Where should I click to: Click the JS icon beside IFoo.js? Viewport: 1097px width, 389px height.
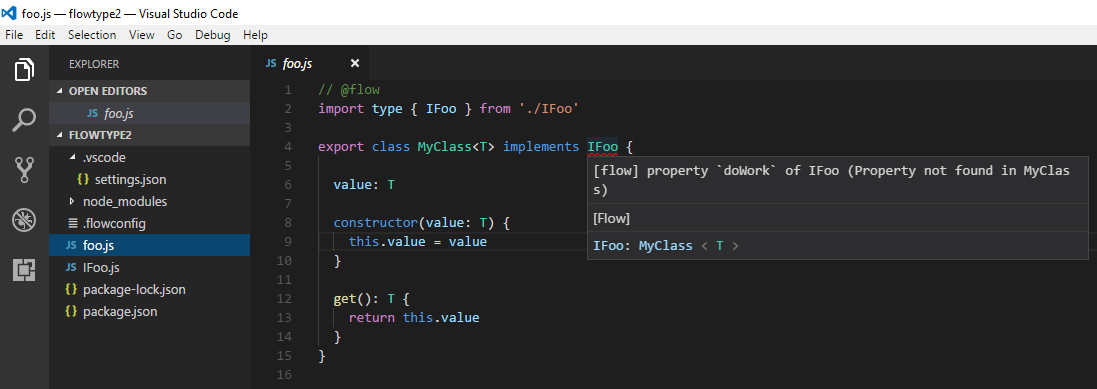(x=71, y=268)
